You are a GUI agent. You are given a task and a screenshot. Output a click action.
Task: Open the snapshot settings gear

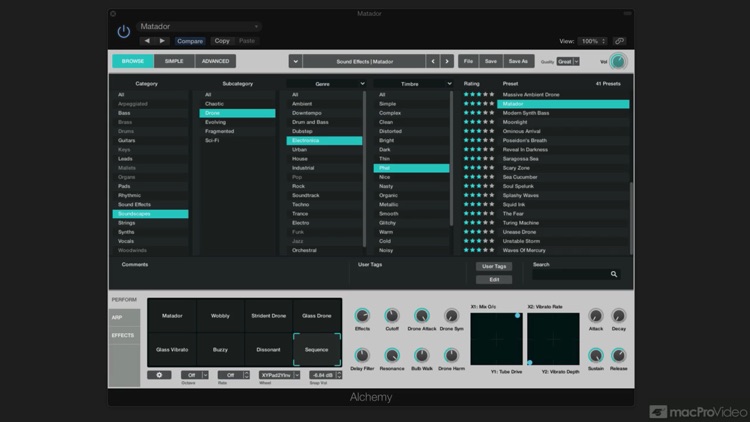(159, 375)
